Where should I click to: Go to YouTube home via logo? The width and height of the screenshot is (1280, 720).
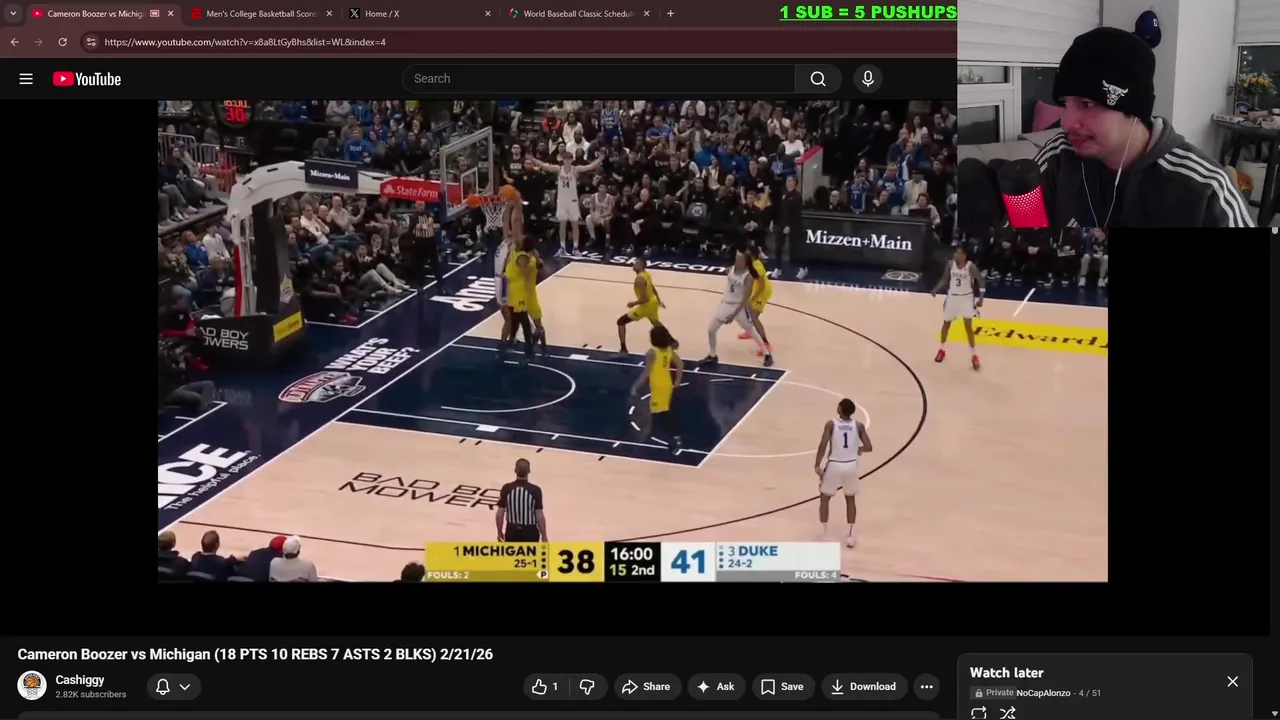point(87,79)
